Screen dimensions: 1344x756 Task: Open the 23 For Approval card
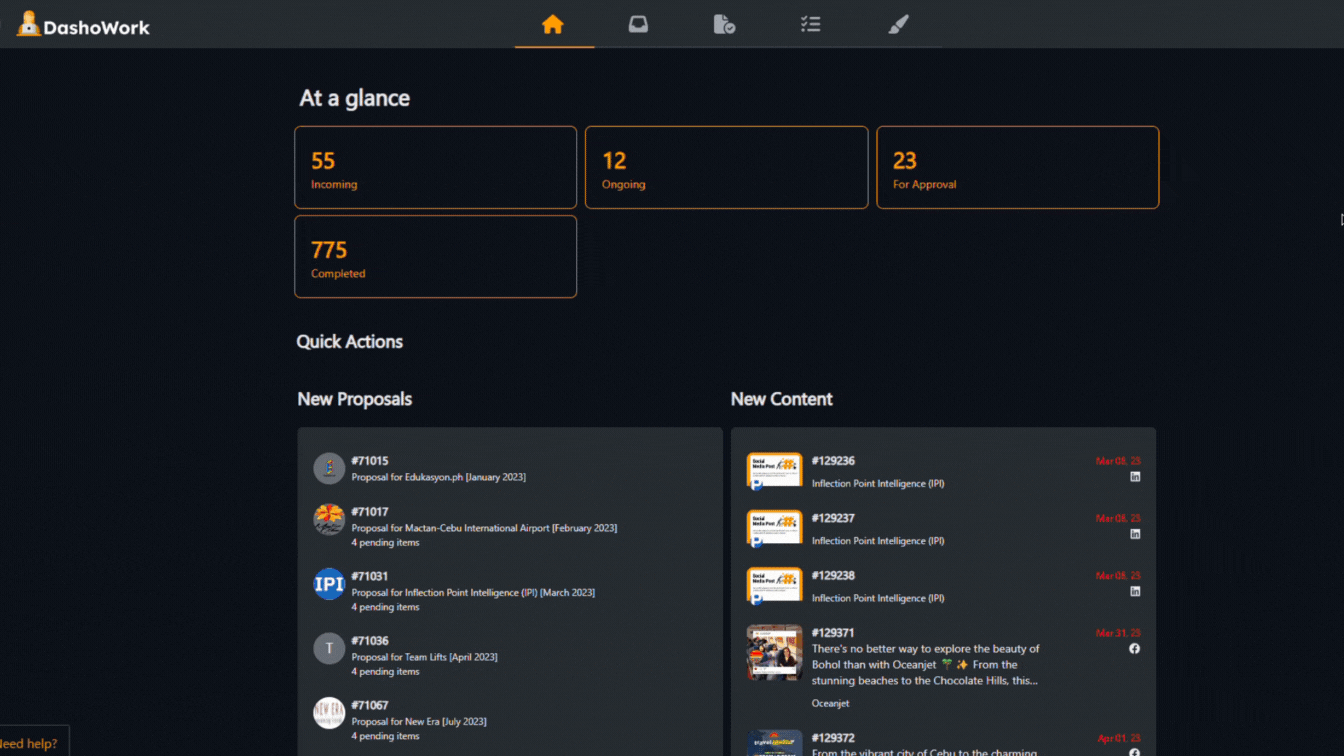[x=1018, y=167]
